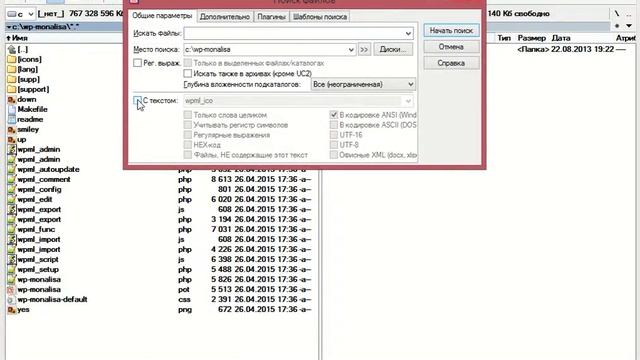Screen dimensions: 640x360
Task: Click the wpml_autoupdate file icon
Action: click(x=12, y=169)
